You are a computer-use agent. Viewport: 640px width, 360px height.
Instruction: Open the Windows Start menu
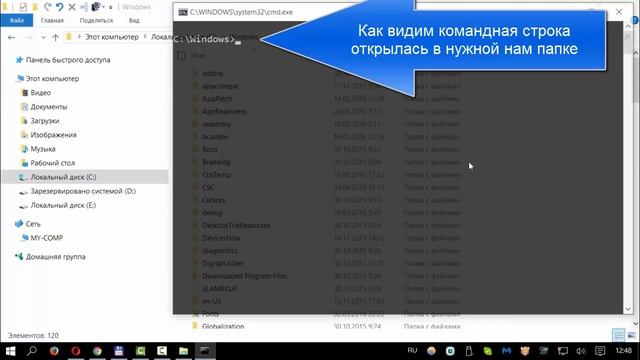10,351
